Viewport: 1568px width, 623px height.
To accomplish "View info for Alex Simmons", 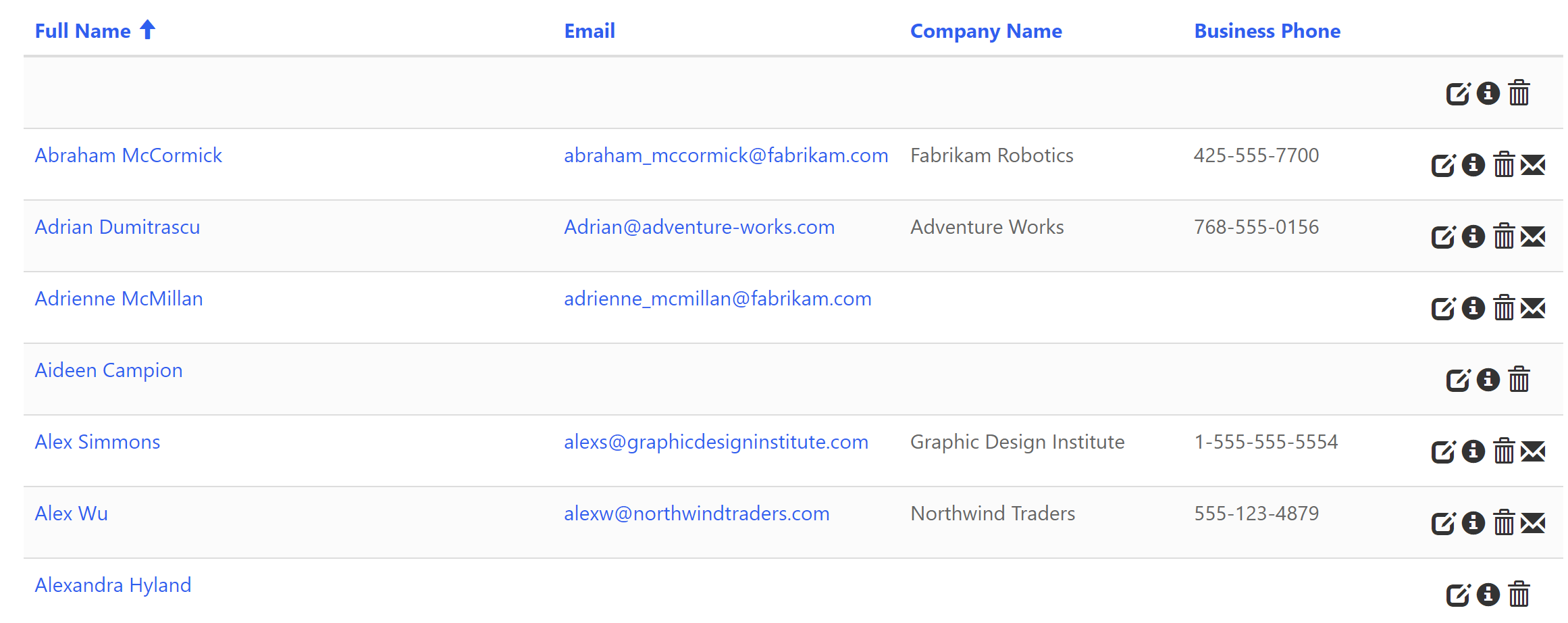I will (x=1473, y=451).
